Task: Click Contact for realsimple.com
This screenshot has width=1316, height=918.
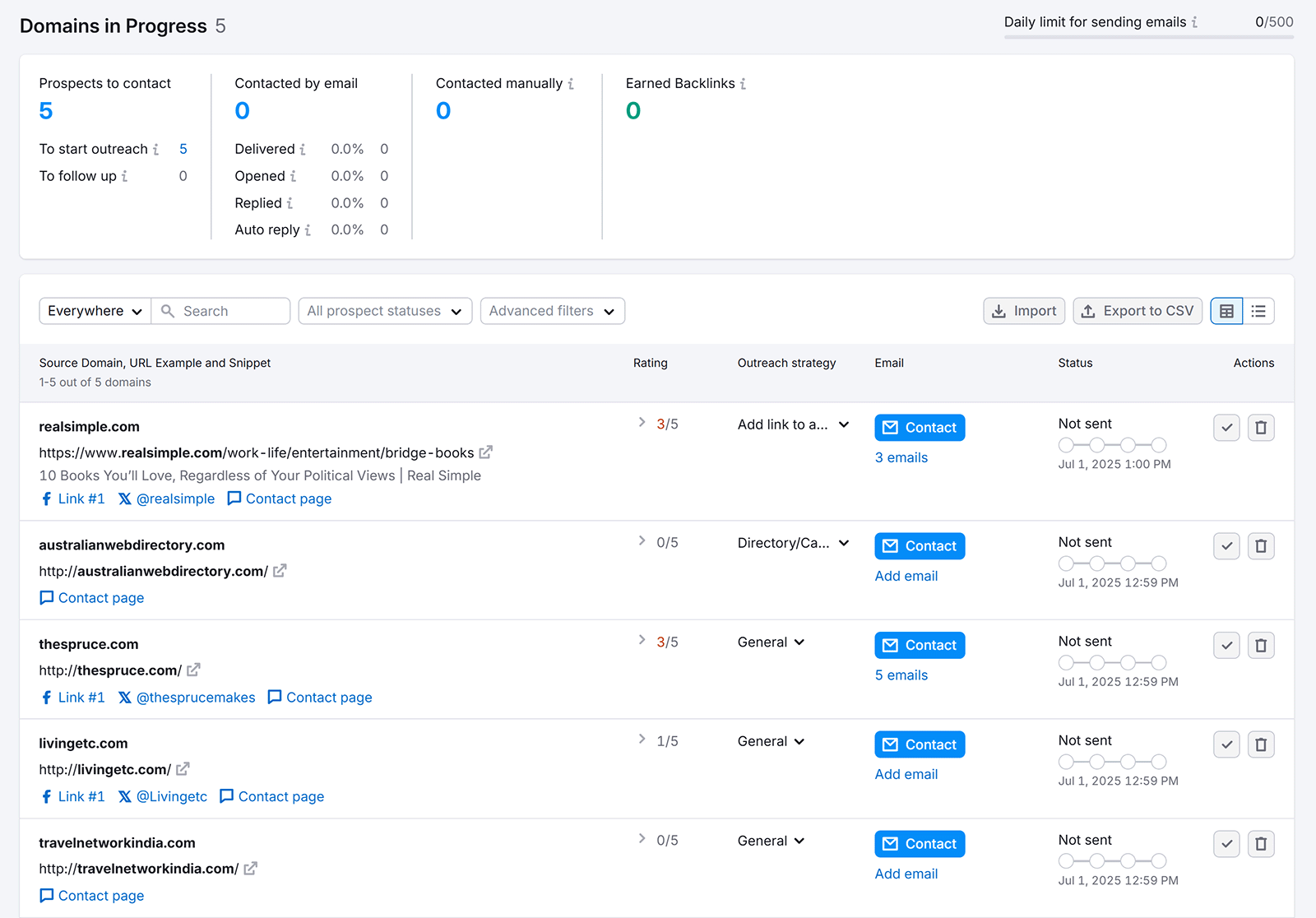Action: click(x=919, y=427)
